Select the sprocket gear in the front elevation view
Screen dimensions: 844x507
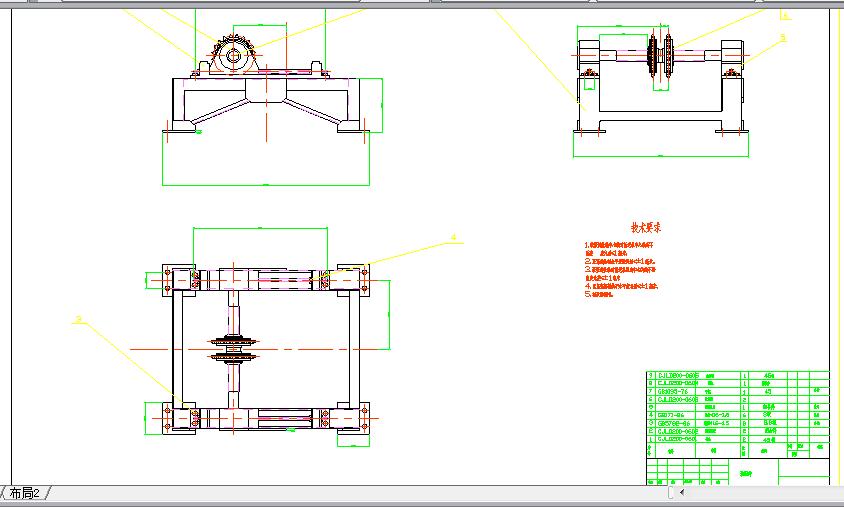pyautogui.click(x=233, y=54)
